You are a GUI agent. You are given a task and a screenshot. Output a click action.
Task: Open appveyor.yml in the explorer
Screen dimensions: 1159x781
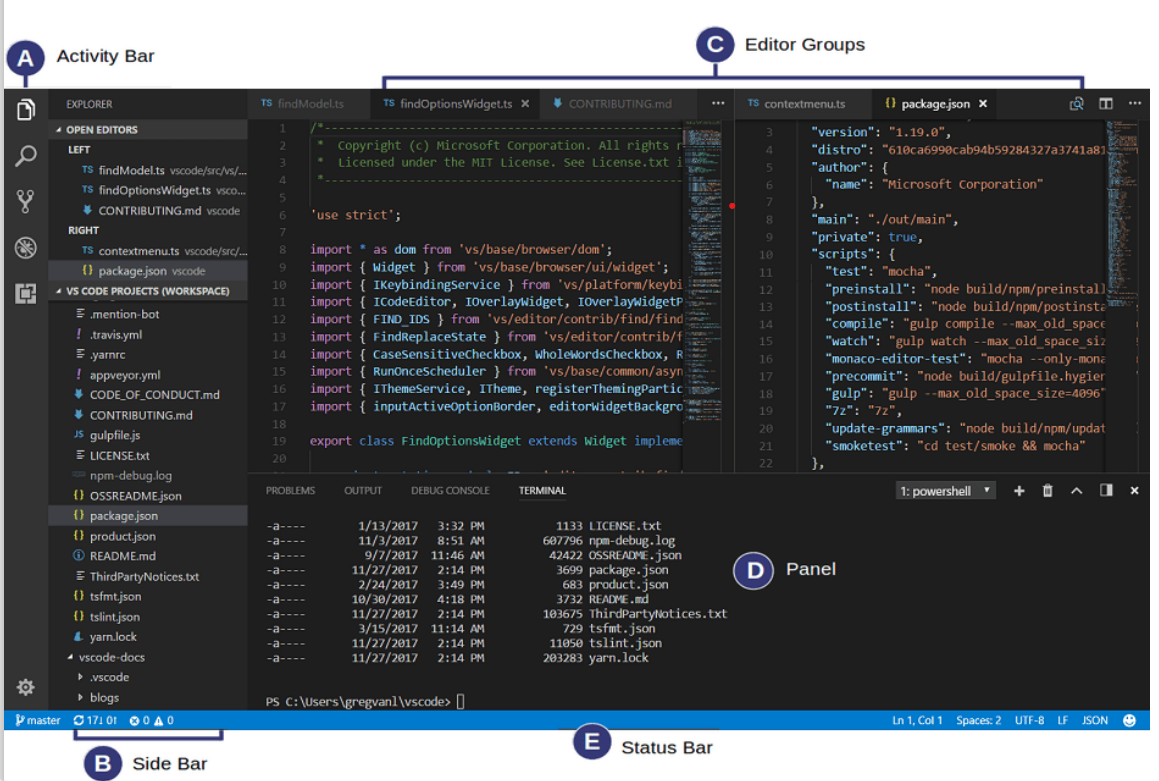coord(148,375)
